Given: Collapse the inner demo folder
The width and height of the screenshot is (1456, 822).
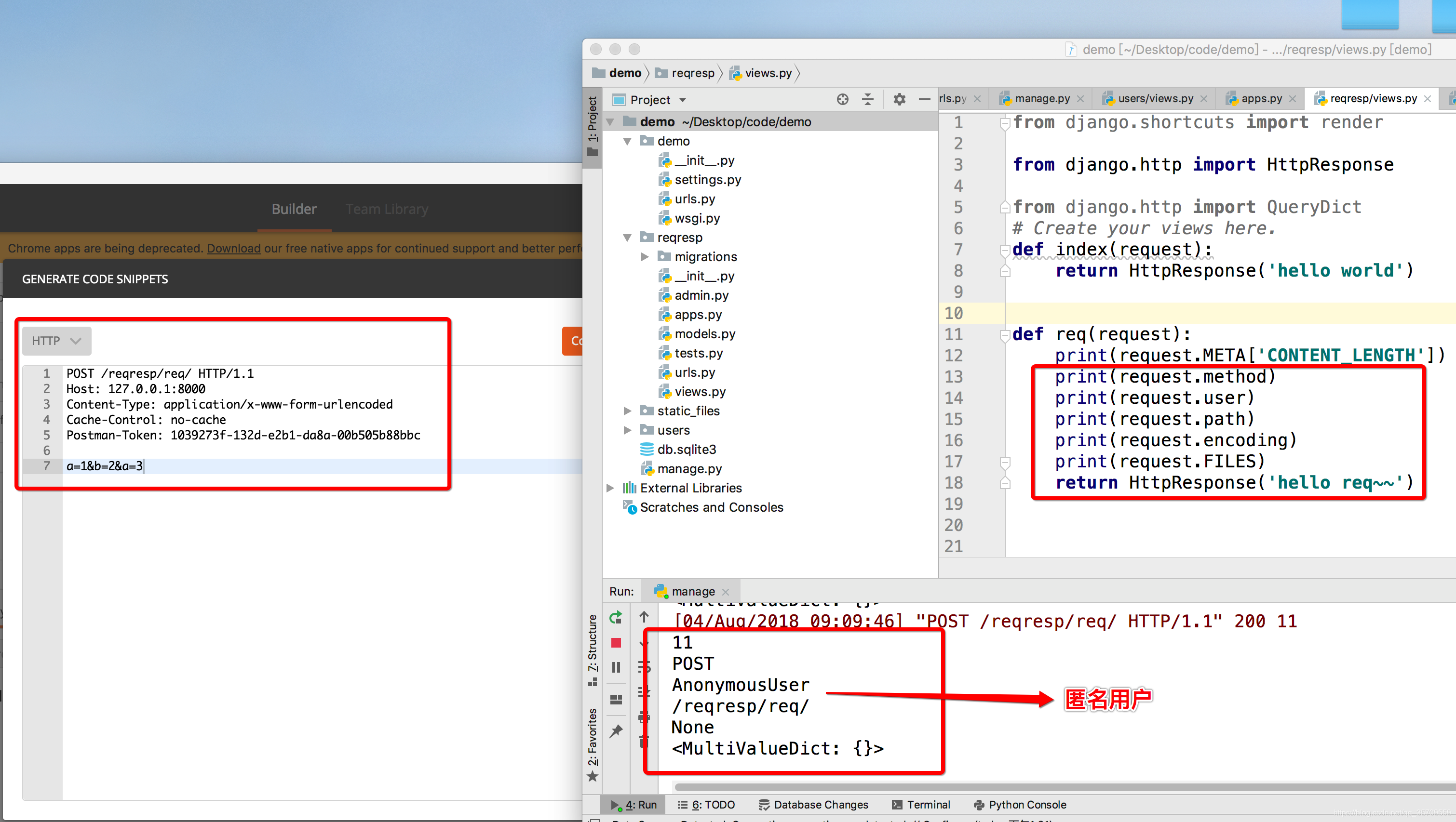Looking at the screenshot, I should click(x=627, y=141).
